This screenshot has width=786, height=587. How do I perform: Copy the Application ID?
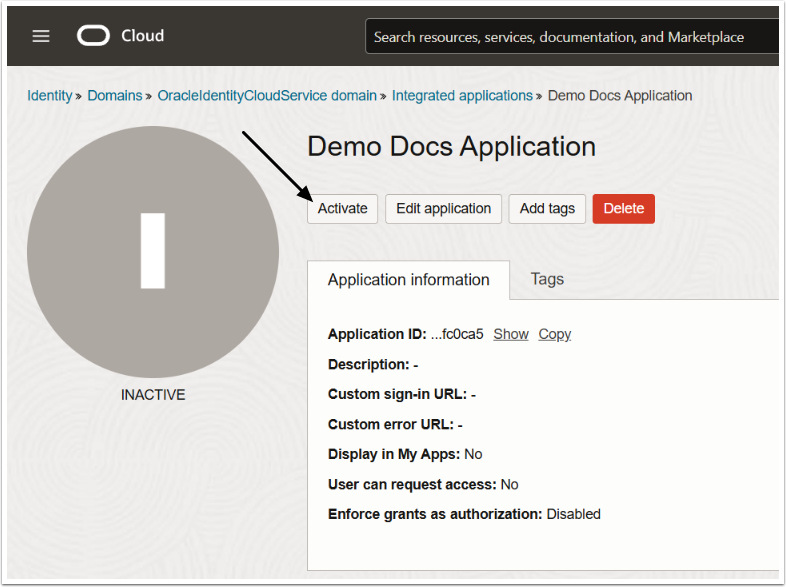click(x=554, y=334)
